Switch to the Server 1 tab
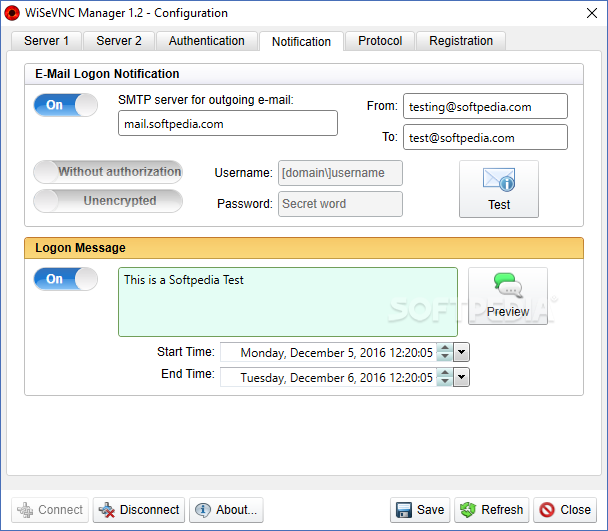 pos(47,41)
